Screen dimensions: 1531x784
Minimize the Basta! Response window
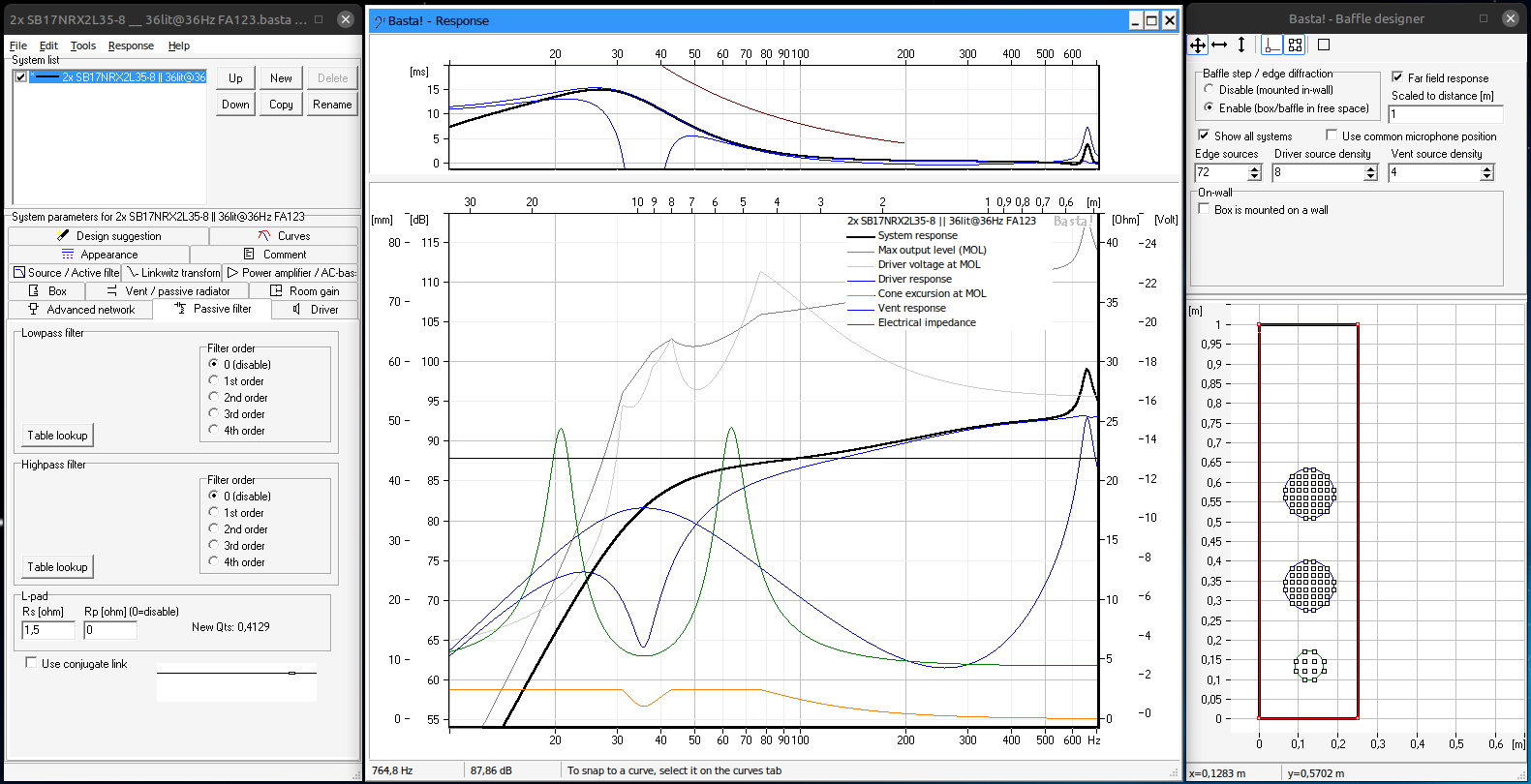[x=1136, y=20]
